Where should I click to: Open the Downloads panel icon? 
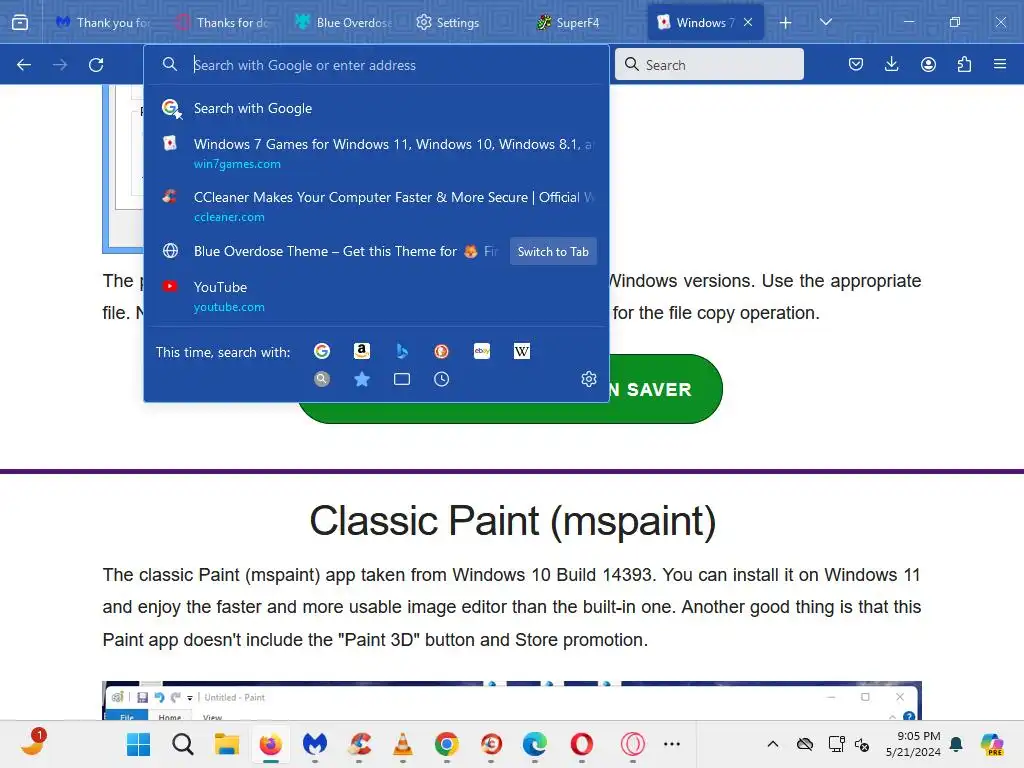(891, 64)
